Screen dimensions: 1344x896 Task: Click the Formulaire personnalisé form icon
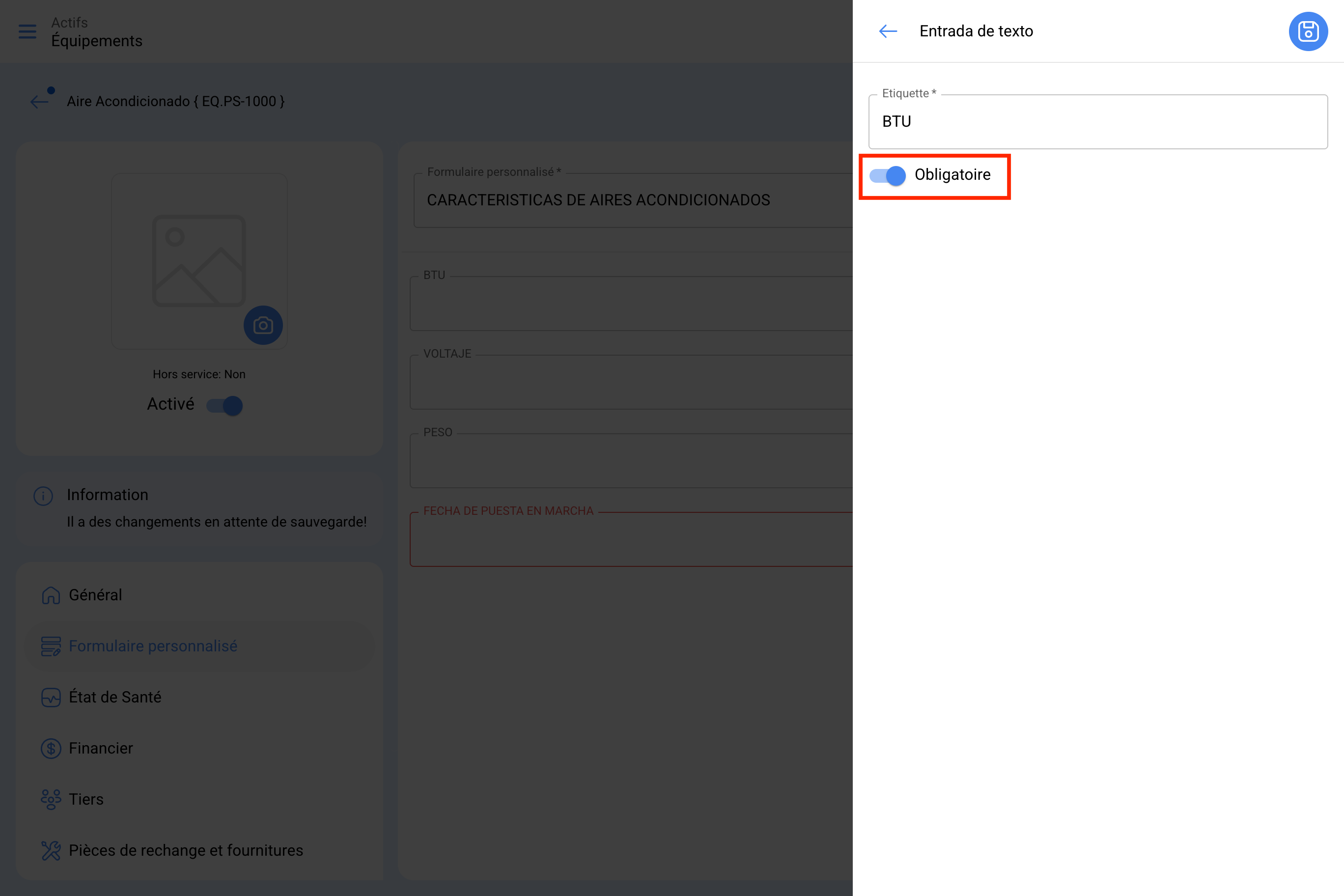(x=51, y=646)
